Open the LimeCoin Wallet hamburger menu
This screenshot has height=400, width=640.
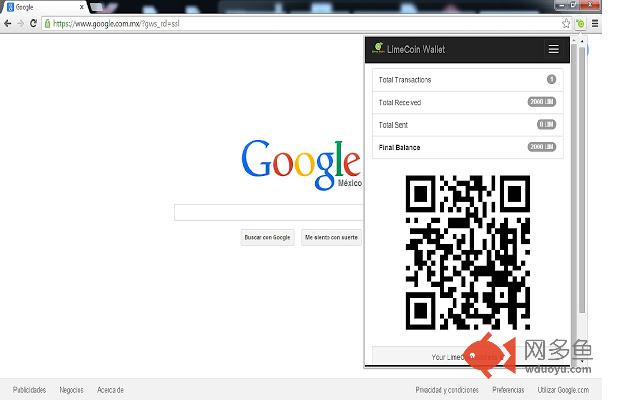click(553, 49)
